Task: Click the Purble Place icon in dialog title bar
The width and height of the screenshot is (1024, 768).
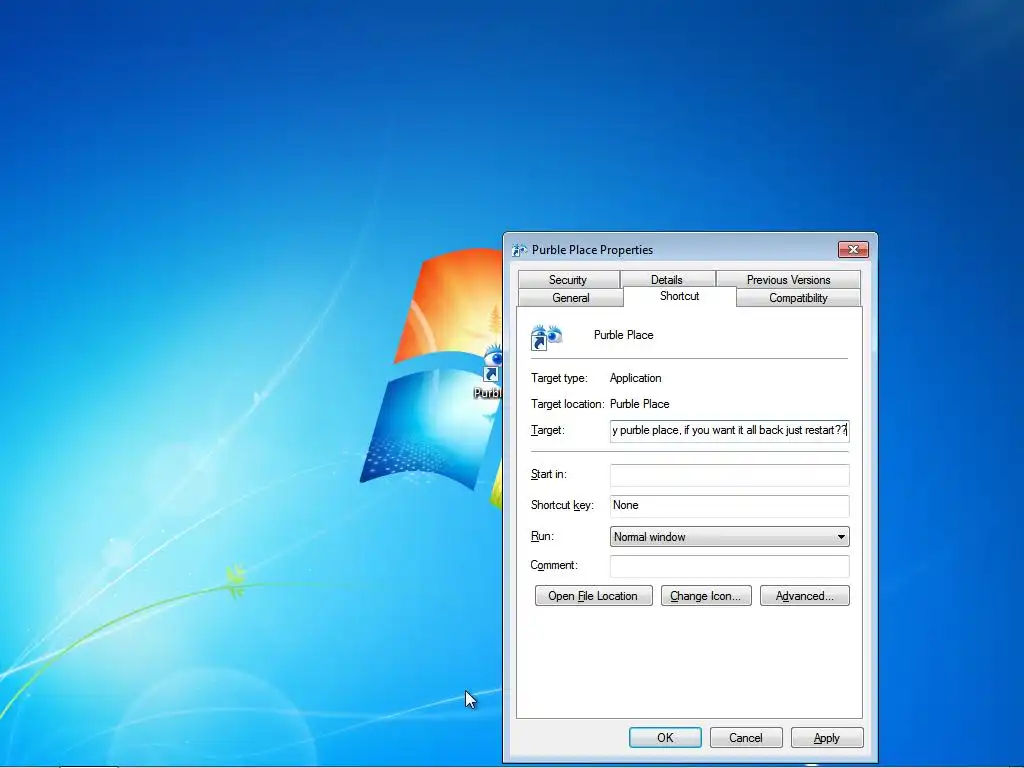Action: click(520, 249)
